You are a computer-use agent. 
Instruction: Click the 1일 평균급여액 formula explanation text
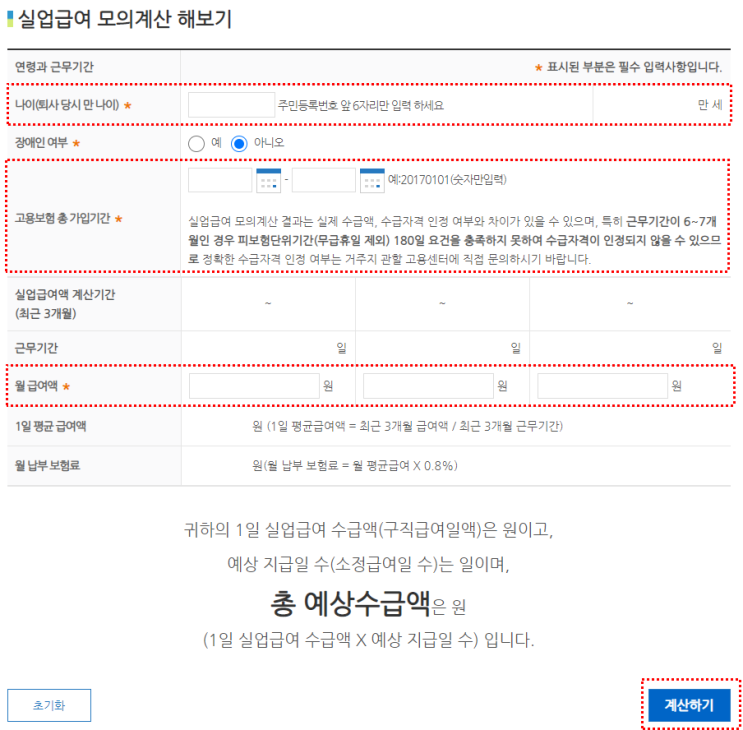pos(408,426)
